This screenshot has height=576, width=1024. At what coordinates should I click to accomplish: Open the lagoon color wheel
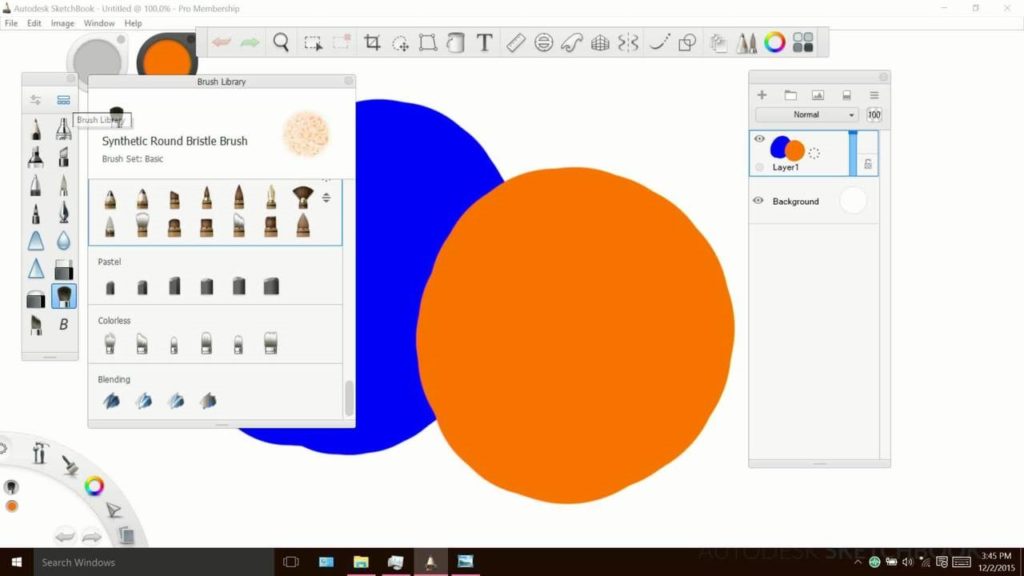pos(94,486)
